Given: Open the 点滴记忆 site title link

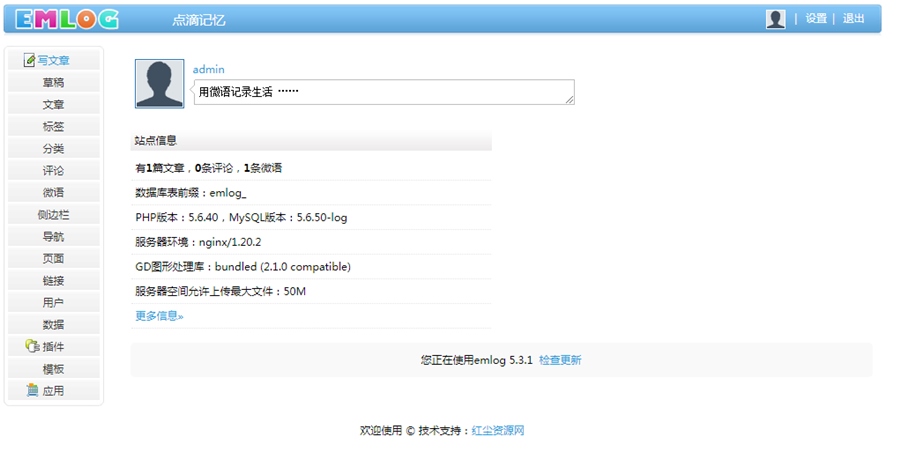Looking at the screenshot, I should (x=199, y=20).
